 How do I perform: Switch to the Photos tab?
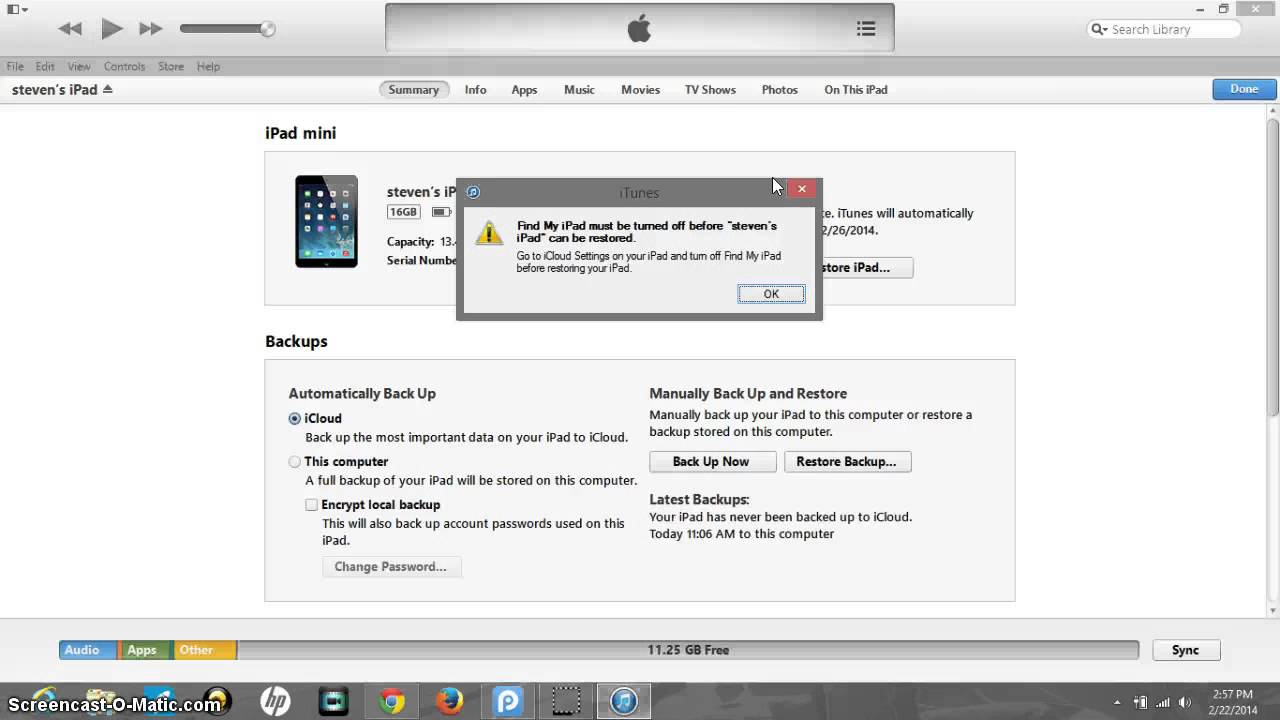pos(779,89)
